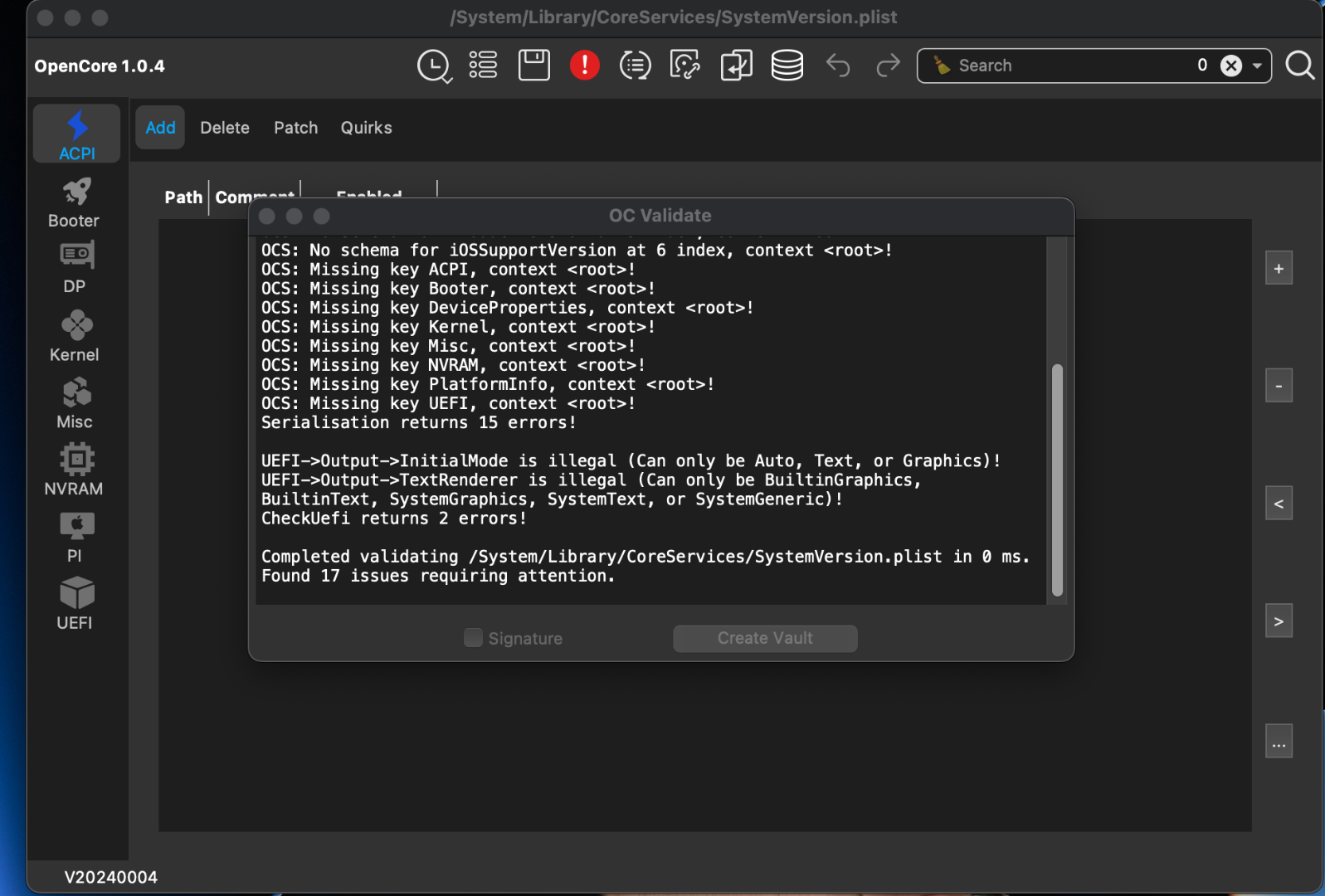Click the Path column header
Screen dimensions: 1325x896
(x=183, y=197)
